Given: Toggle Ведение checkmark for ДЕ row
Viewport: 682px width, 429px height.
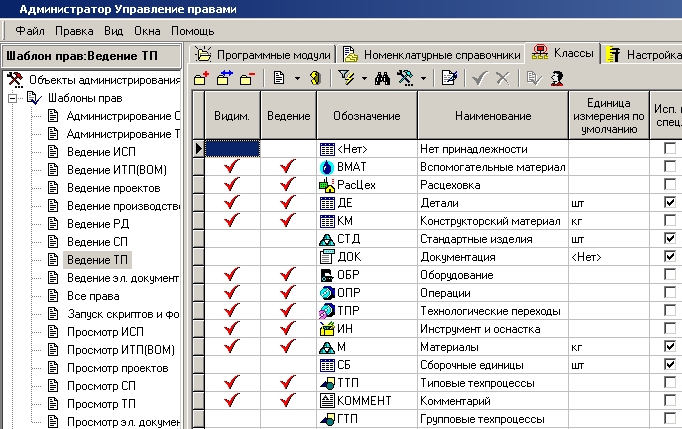Looking at the screenshot, I should point(288,203).
